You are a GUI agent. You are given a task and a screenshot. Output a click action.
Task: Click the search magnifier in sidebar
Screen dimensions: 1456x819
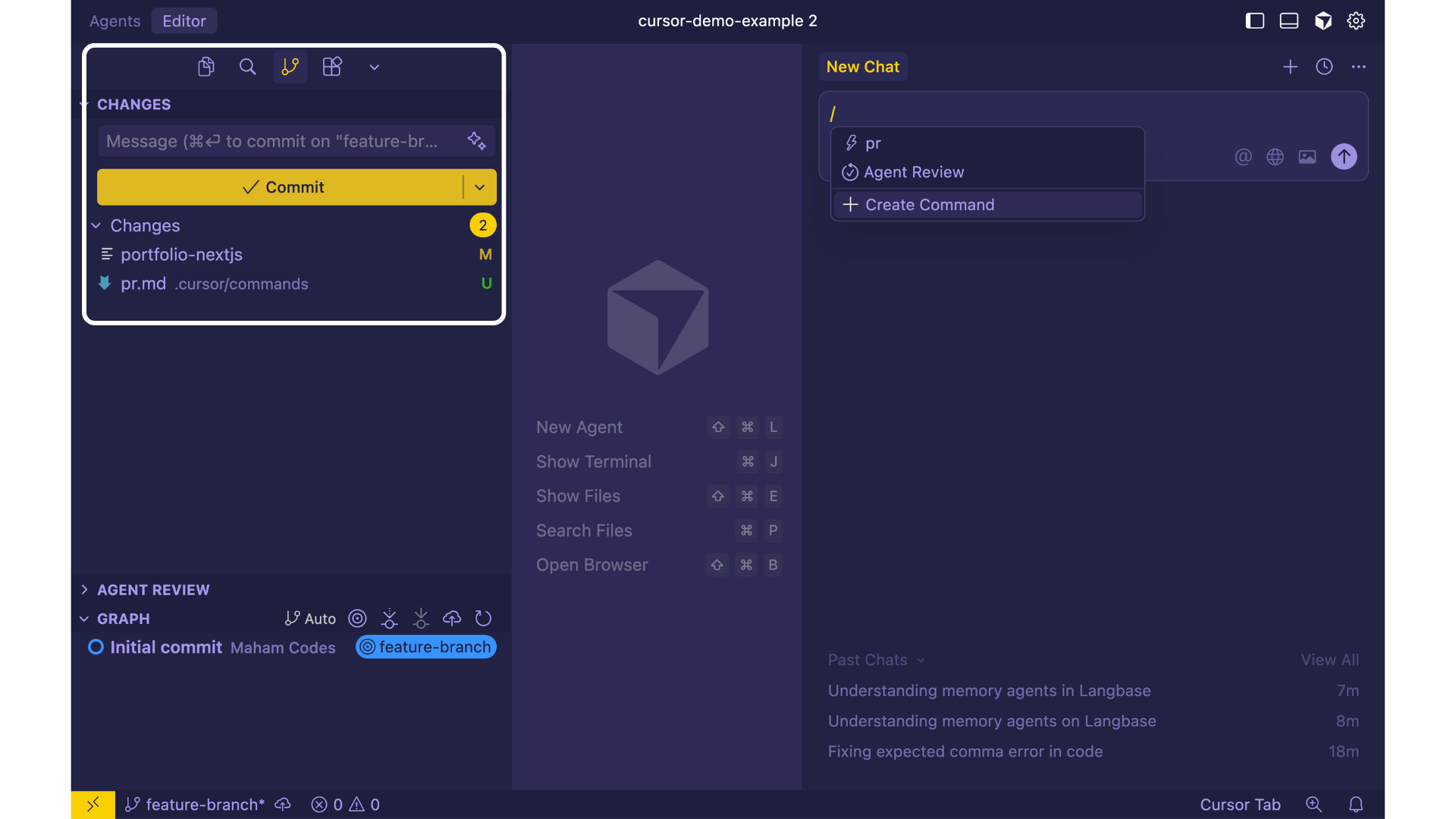[247, 67]
